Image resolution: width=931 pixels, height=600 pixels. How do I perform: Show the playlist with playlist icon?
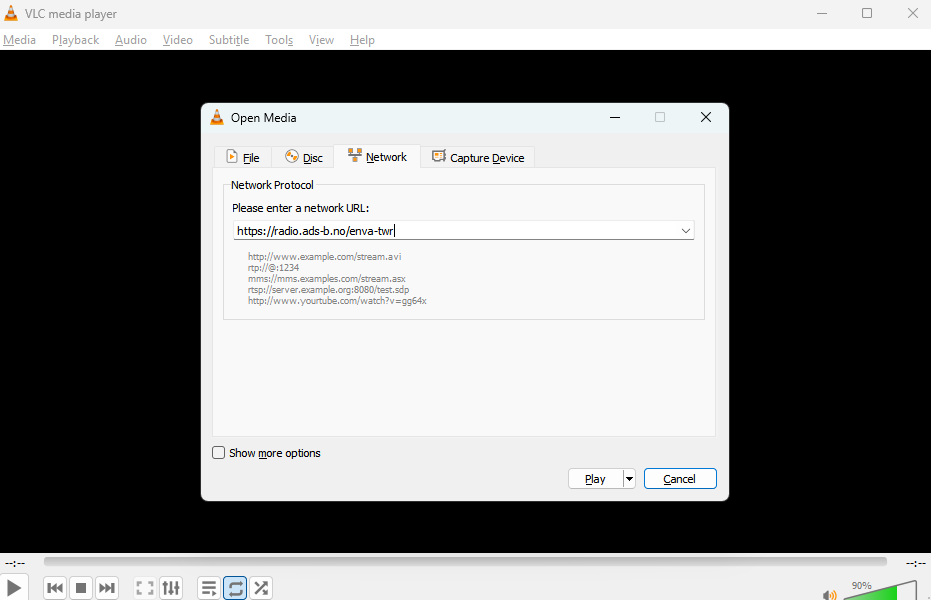click(x=209, y=588)
